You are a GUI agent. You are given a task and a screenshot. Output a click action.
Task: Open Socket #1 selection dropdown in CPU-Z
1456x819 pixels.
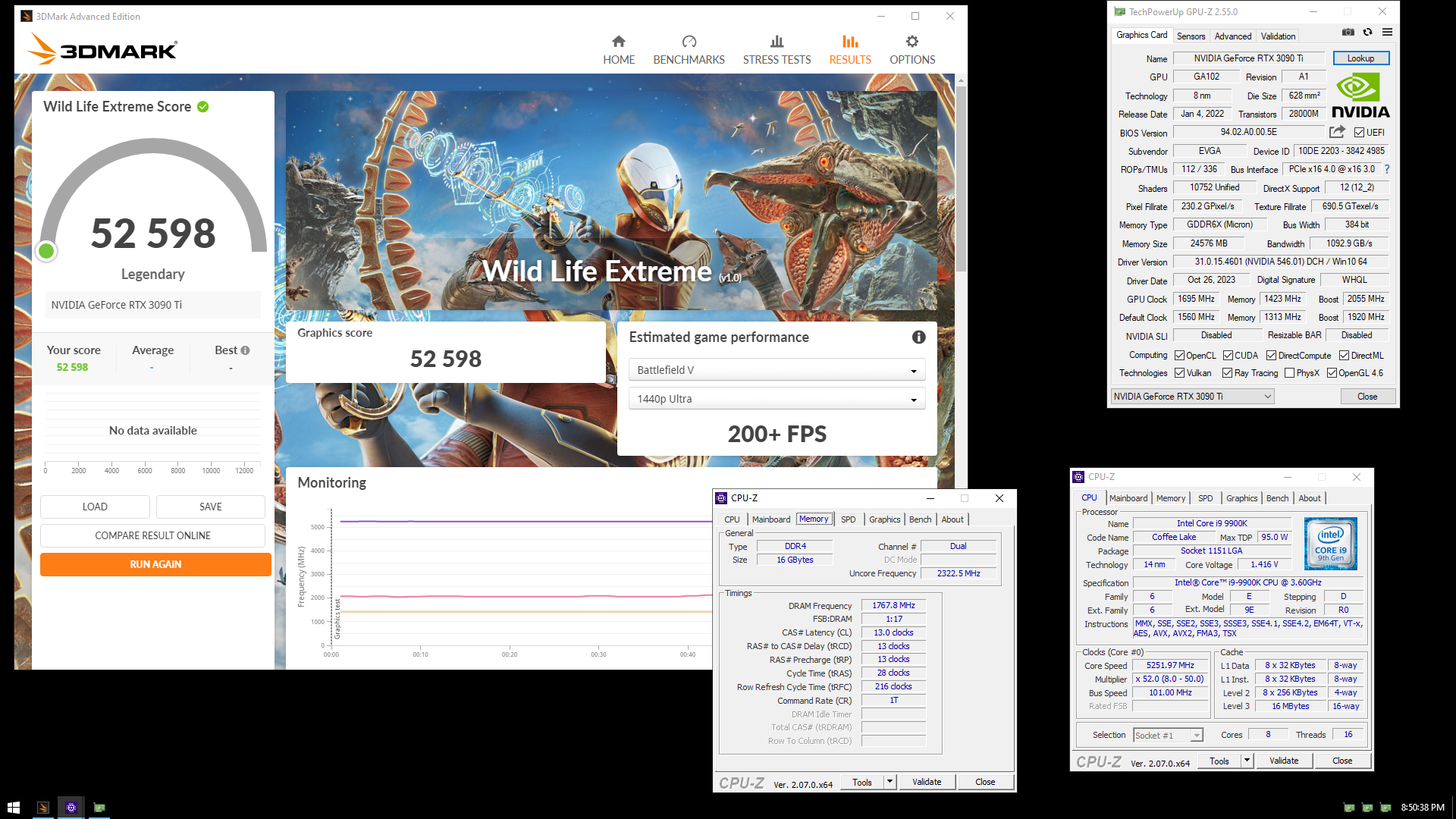pyautogui.click(x=1168, y=736)
